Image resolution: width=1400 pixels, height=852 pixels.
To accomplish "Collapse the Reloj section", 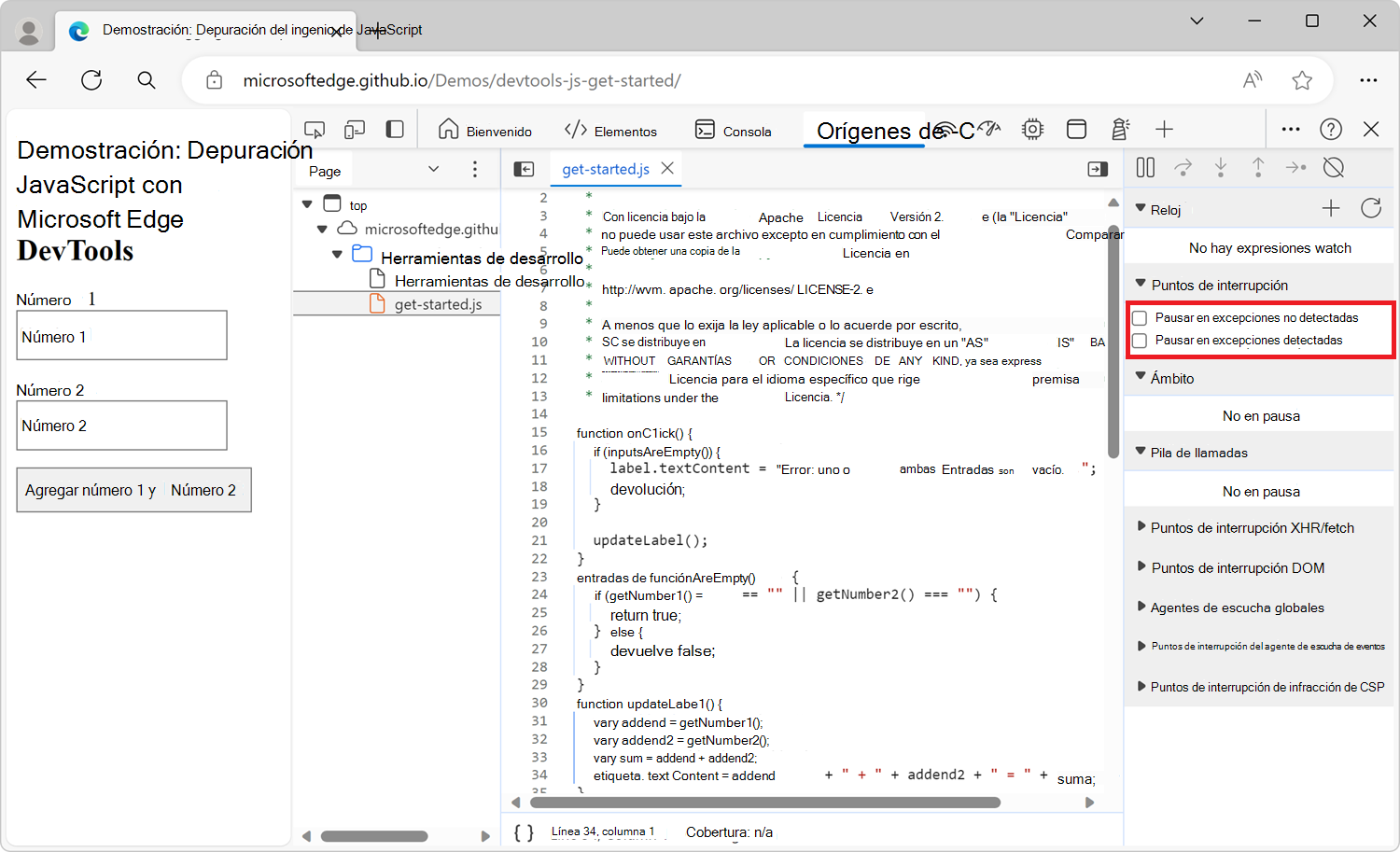I will (1141, 208).
